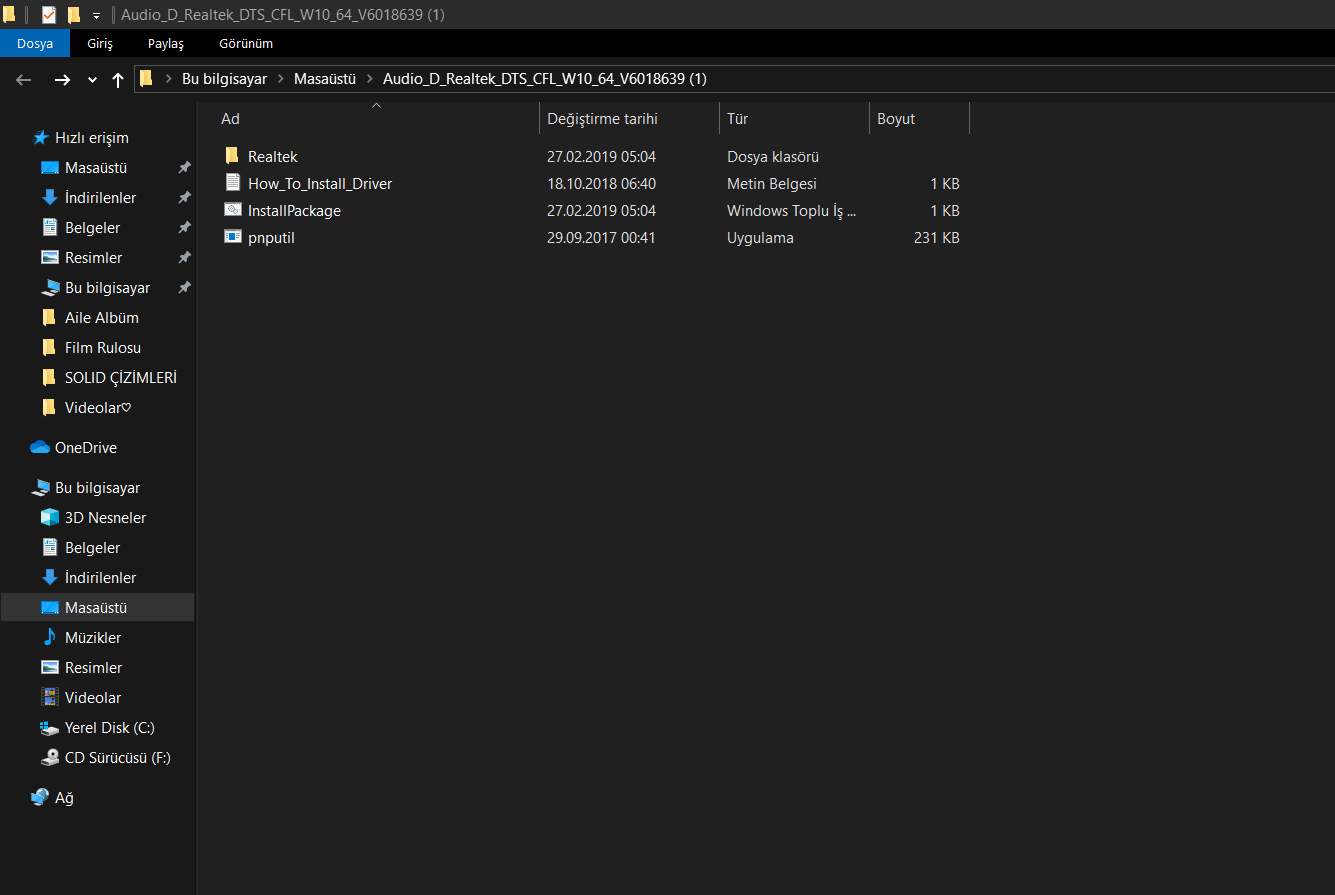Expand the chevron before Bu bilgisayar in address bar
Viewport: 1335px width, 895px height.
pyautogui.click(x=168, y=79)
